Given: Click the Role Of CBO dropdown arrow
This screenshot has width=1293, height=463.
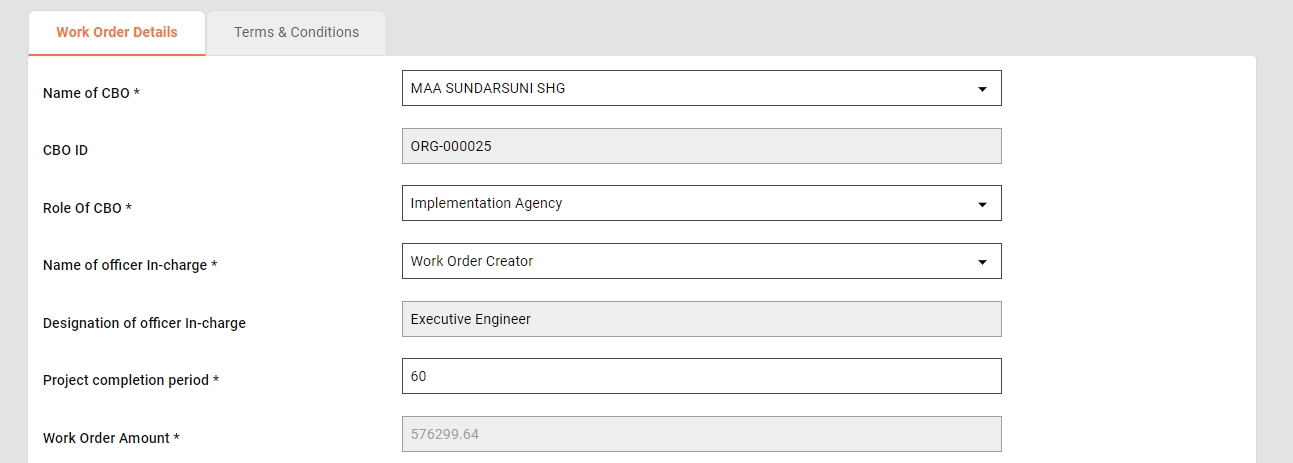Looking at the screenshot, I should [x=982, y=204].
